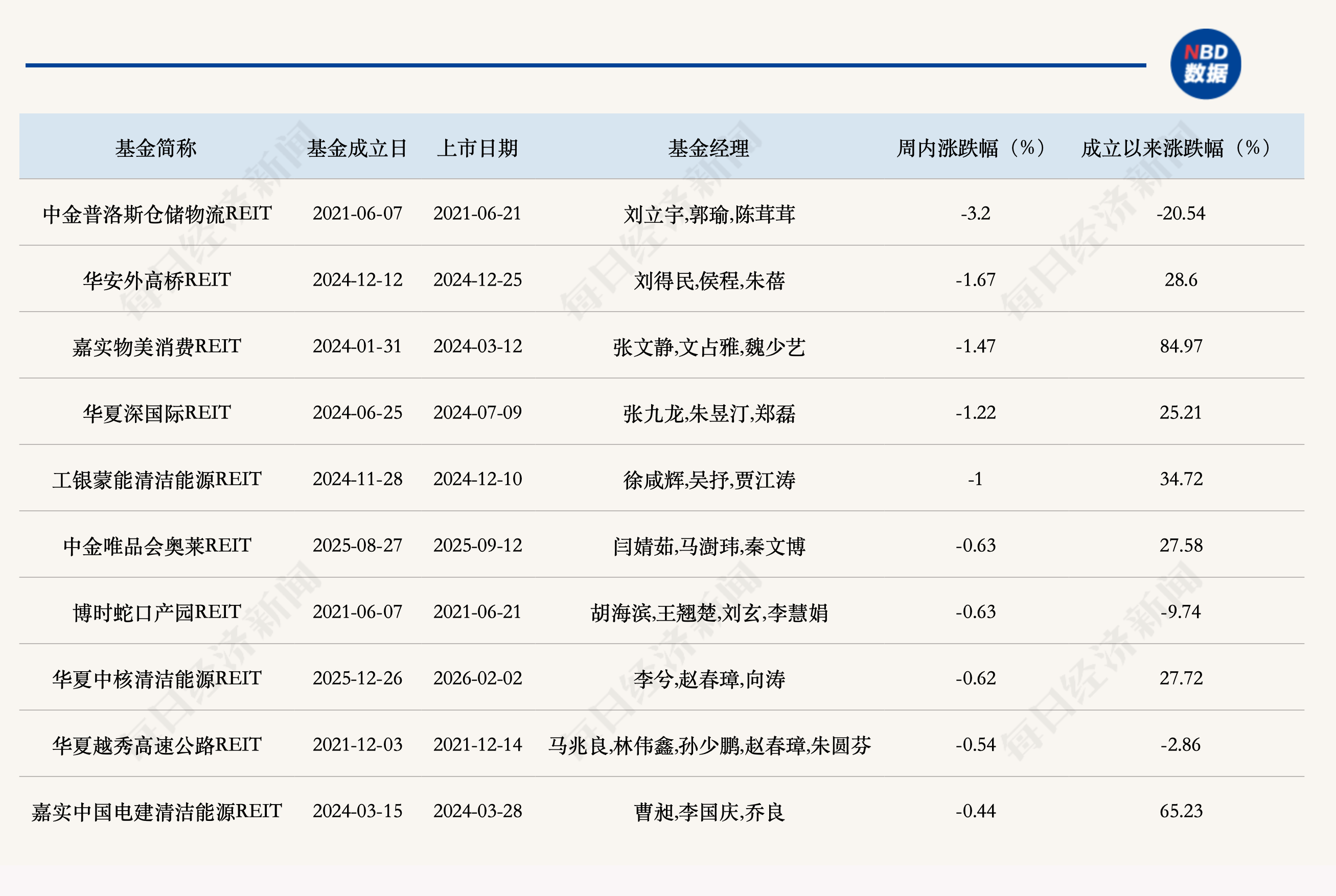Image resolution: width=1336 pixels, height=896 pixels.
Task: Click listing date 2025-09-12
Action: point(477,546)
